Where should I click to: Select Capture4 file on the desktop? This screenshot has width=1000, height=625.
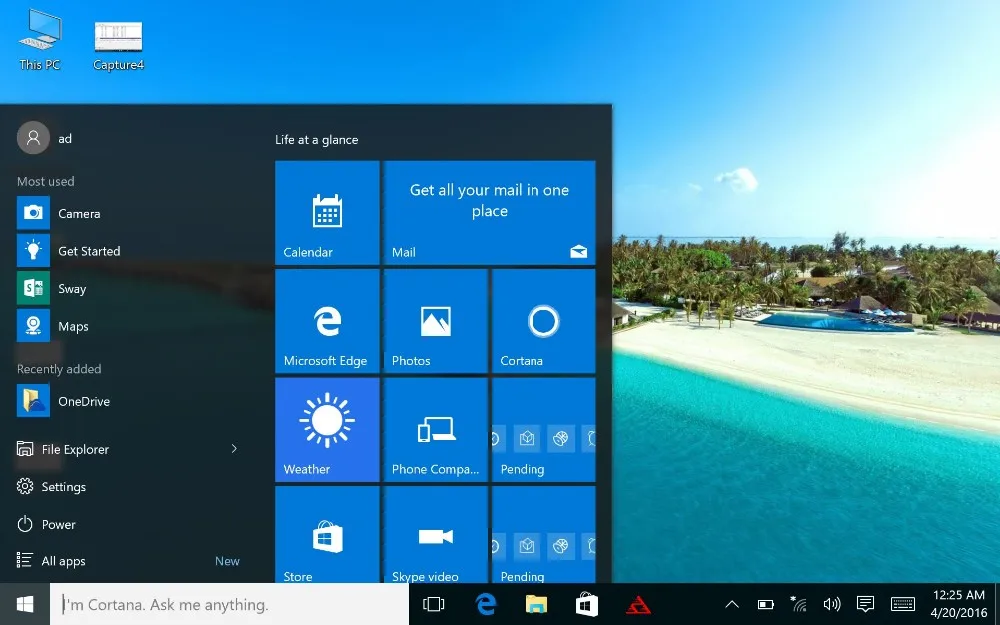[119, 45]
